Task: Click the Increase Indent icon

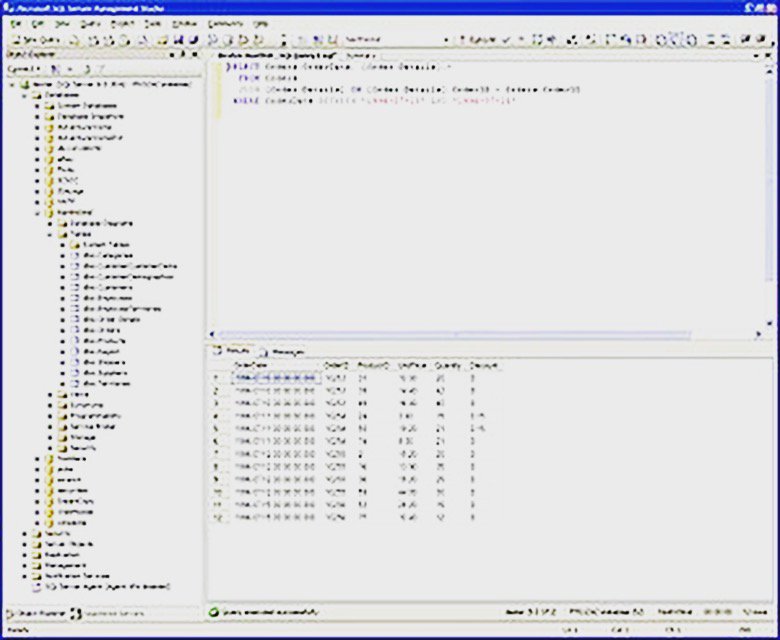Action: pos(760,40)
